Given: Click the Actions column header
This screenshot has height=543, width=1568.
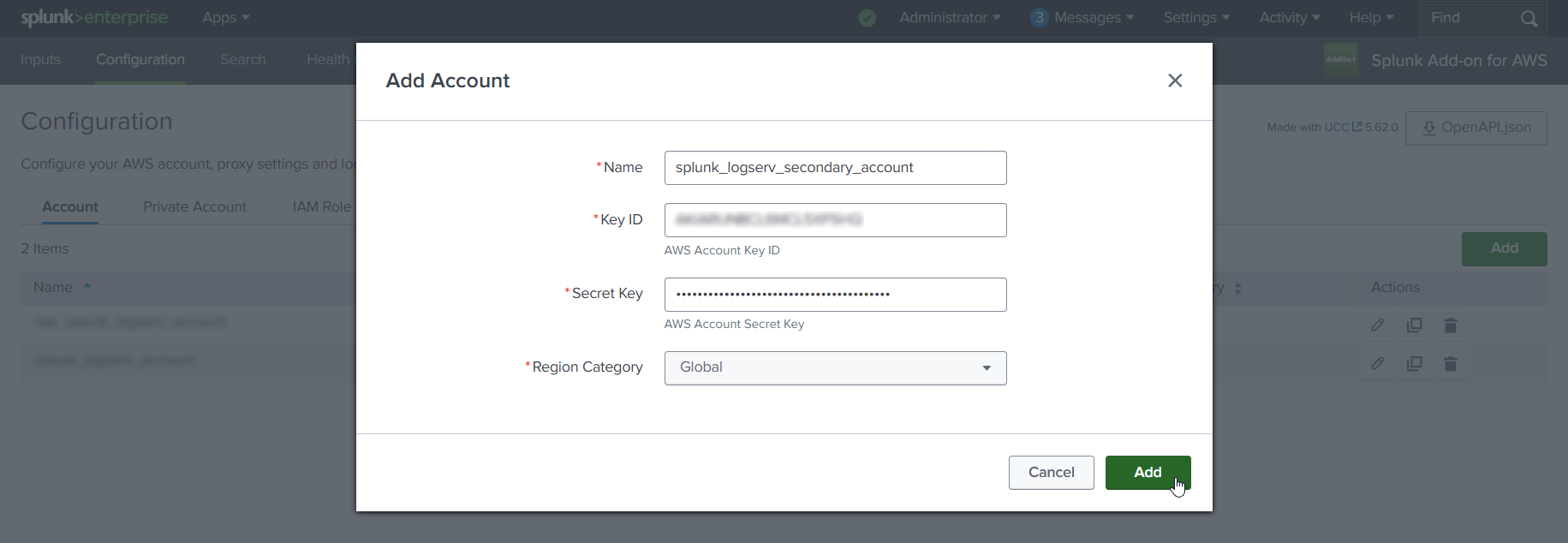Looking at the screenshot, I should click(1395, 288).
